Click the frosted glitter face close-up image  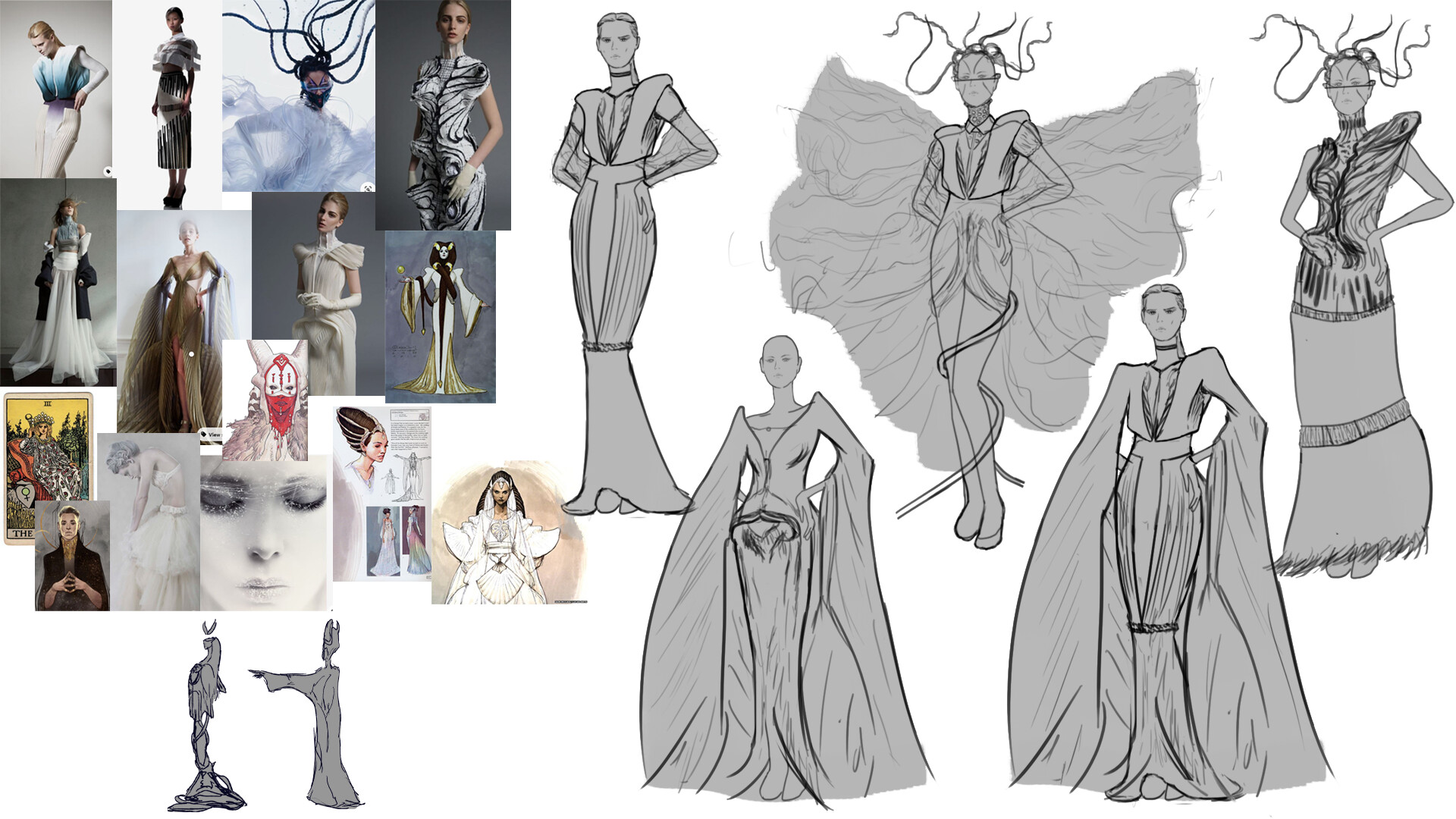pyautogui.click(x=265, y=533)
